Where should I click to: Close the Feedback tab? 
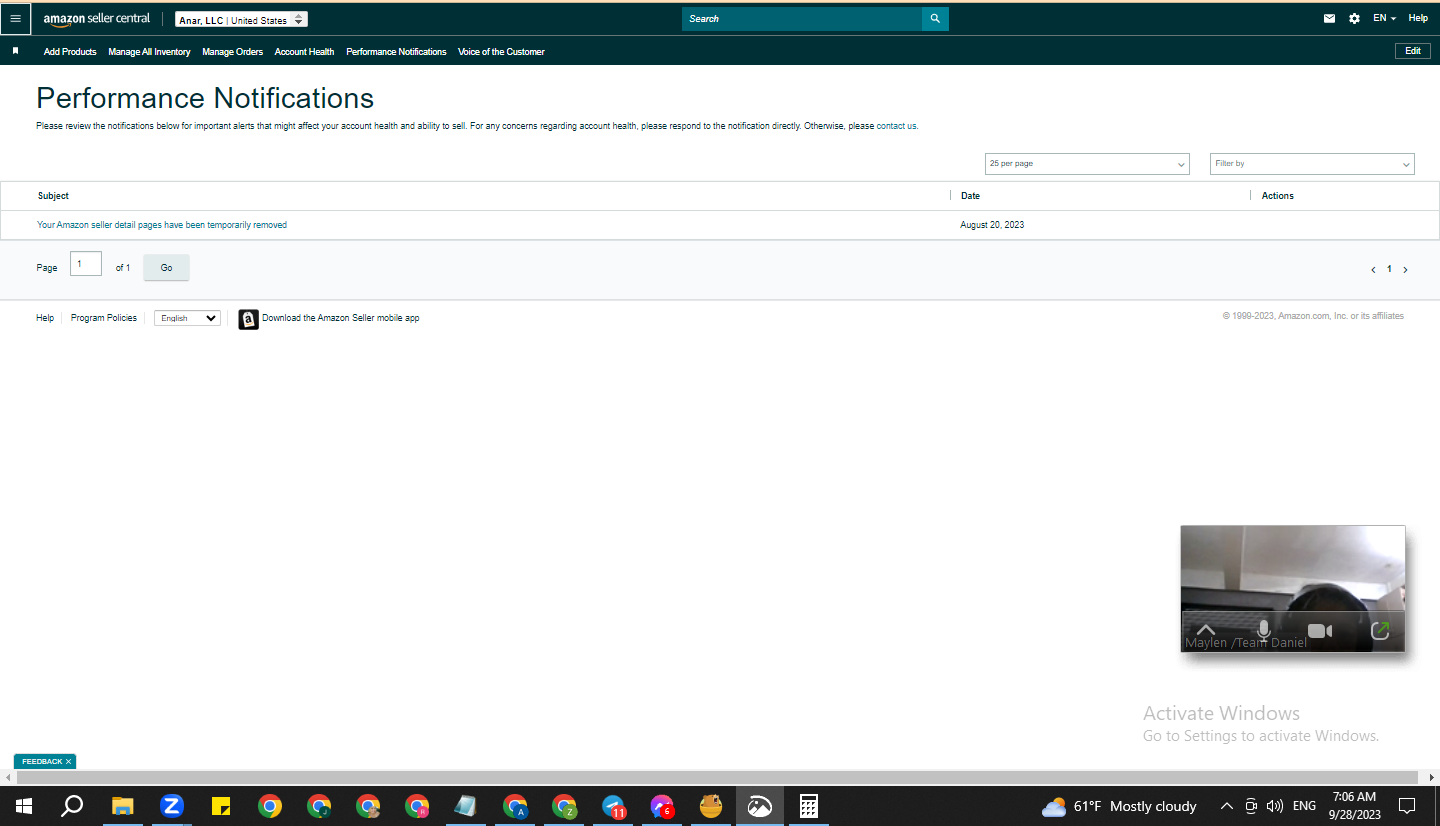coord(68,762)
